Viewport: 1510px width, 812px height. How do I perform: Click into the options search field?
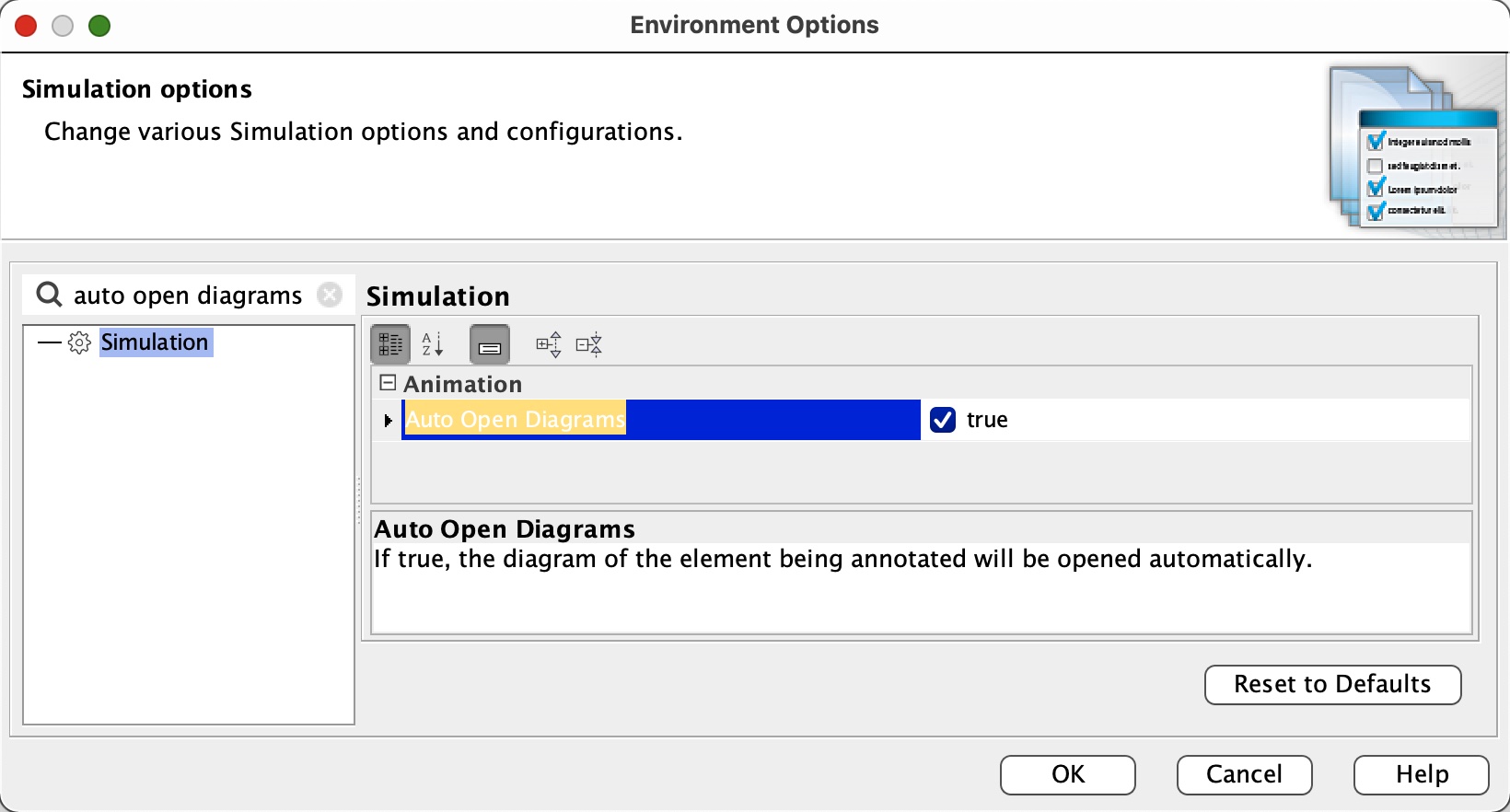pyautogui.click(x=188, y=295)
